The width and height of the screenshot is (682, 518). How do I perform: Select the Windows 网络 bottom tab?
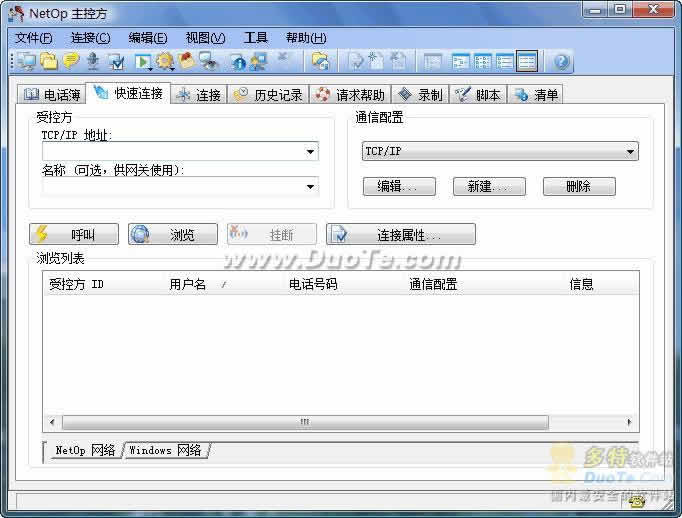click(x=166, y=451)
